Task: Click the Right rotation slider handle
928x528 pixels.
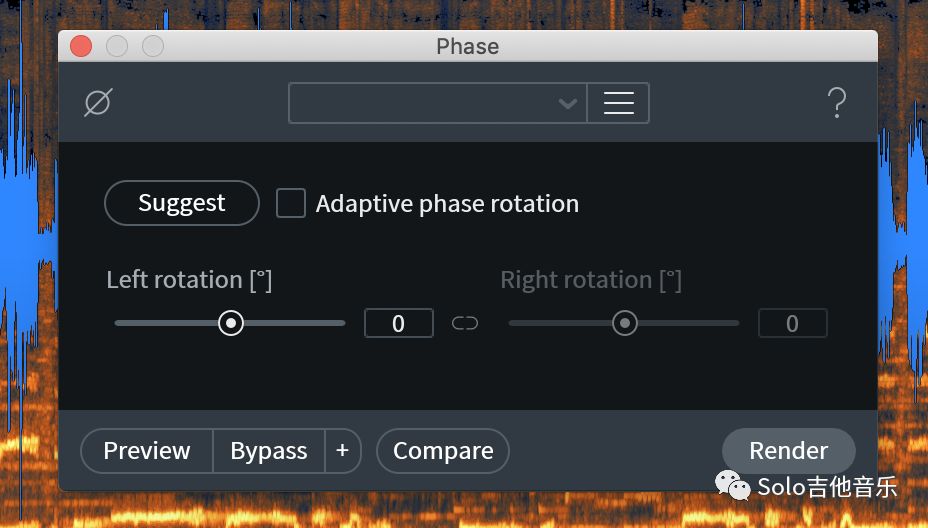Action: 624,323
